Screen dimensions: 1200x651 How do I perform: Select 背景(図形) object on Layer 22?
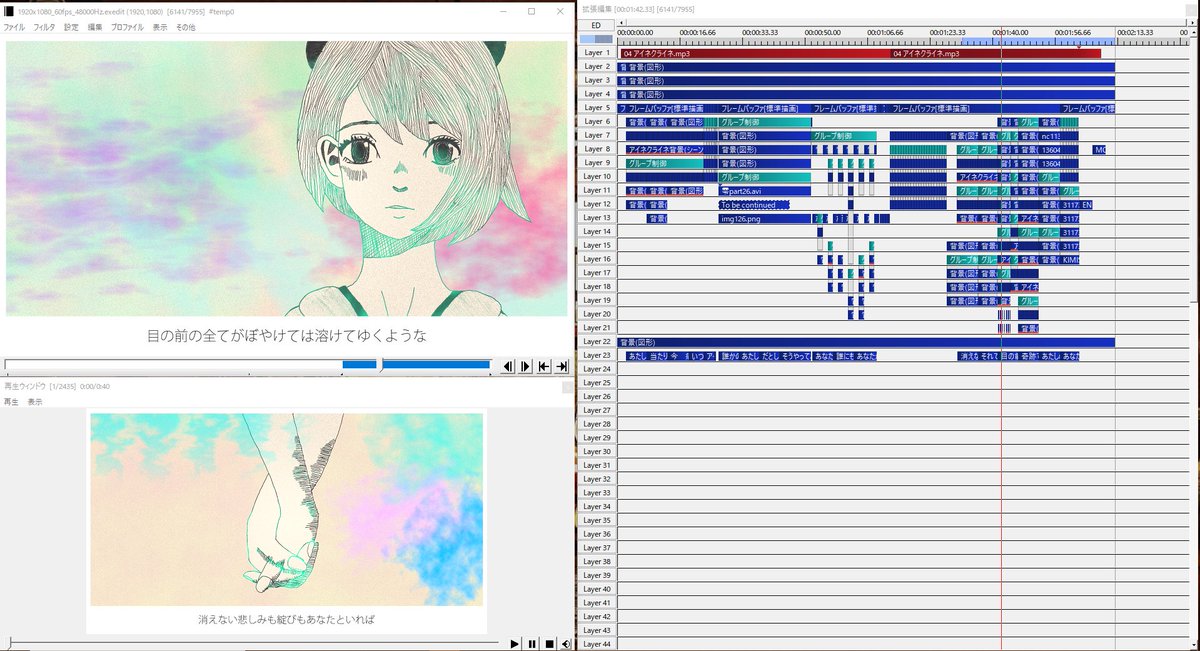click(x=866, y=342)
